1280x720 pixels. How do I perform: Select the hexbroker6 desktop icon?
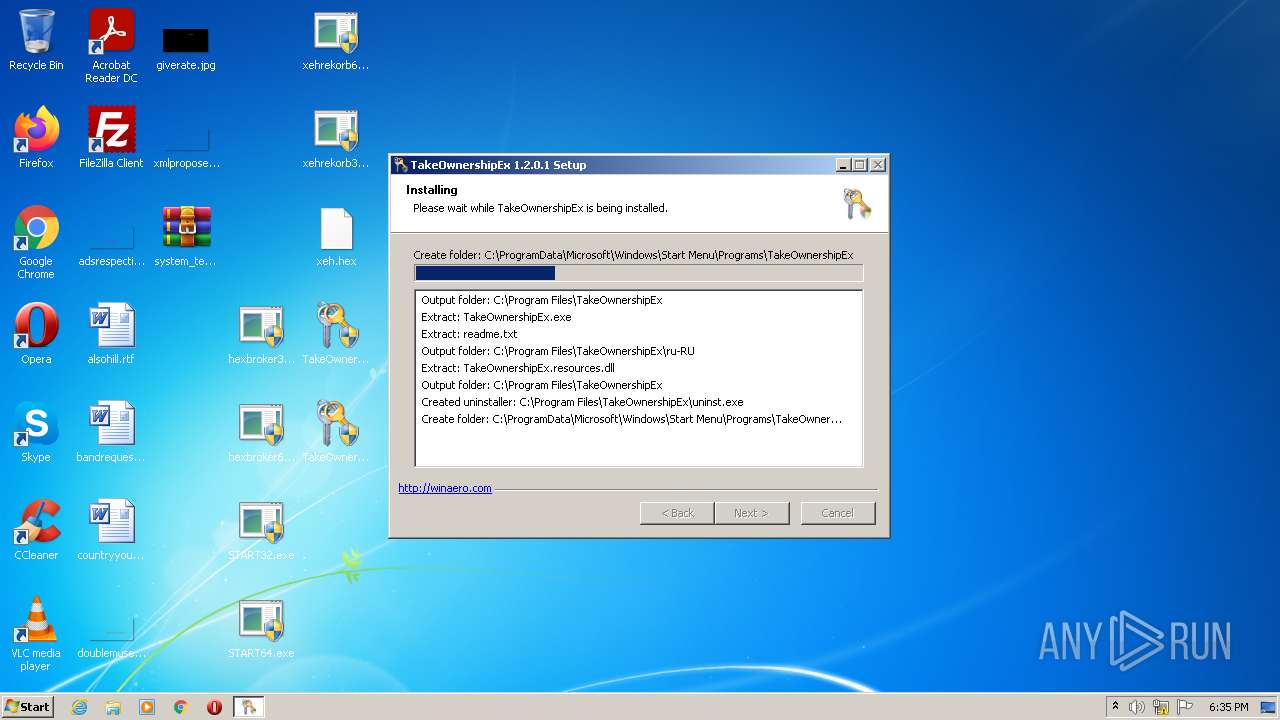tap(261, 432)
